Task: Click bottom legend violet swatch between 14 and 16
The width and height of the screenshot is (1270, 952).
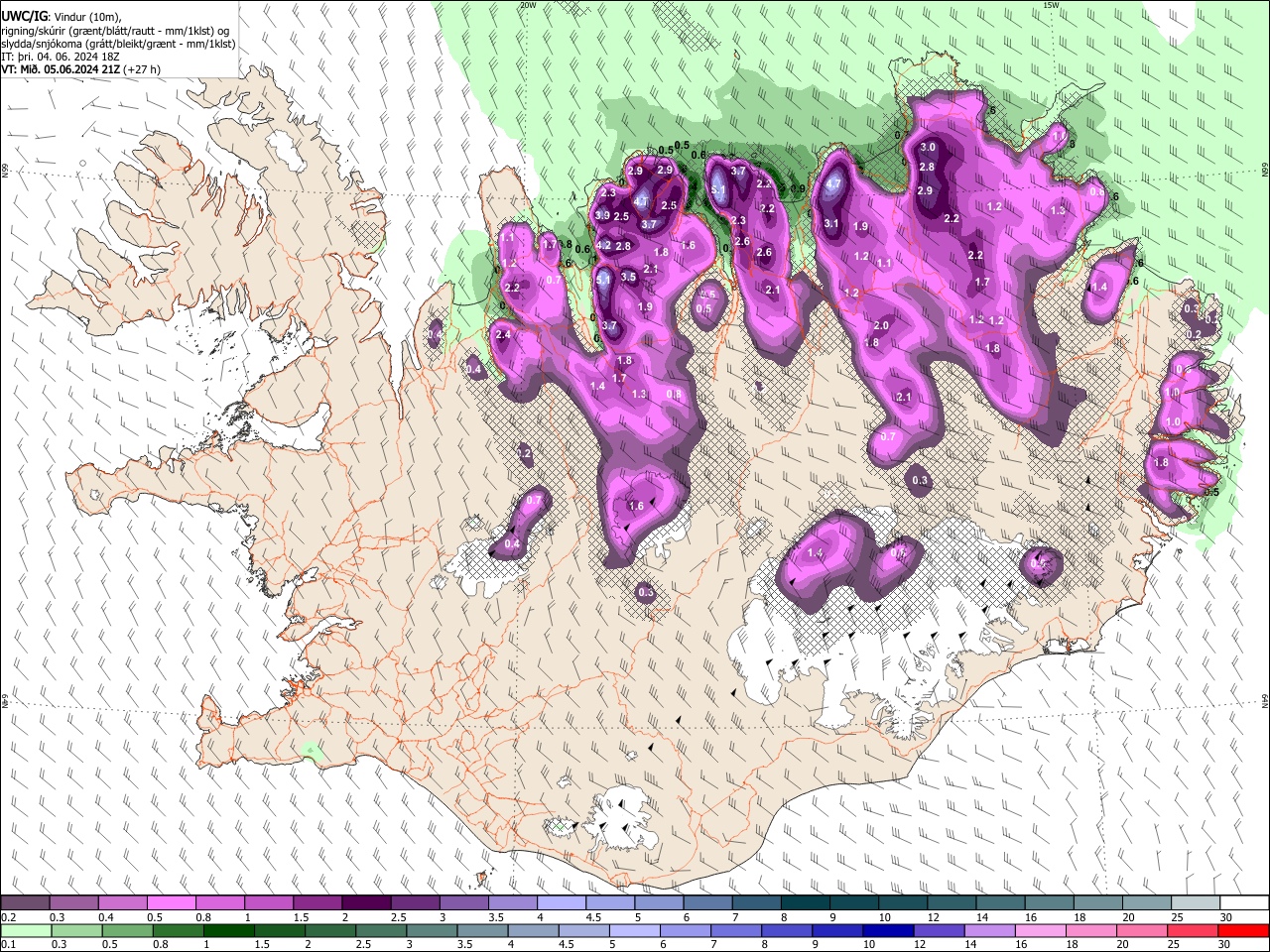Action: coord(989,930)
